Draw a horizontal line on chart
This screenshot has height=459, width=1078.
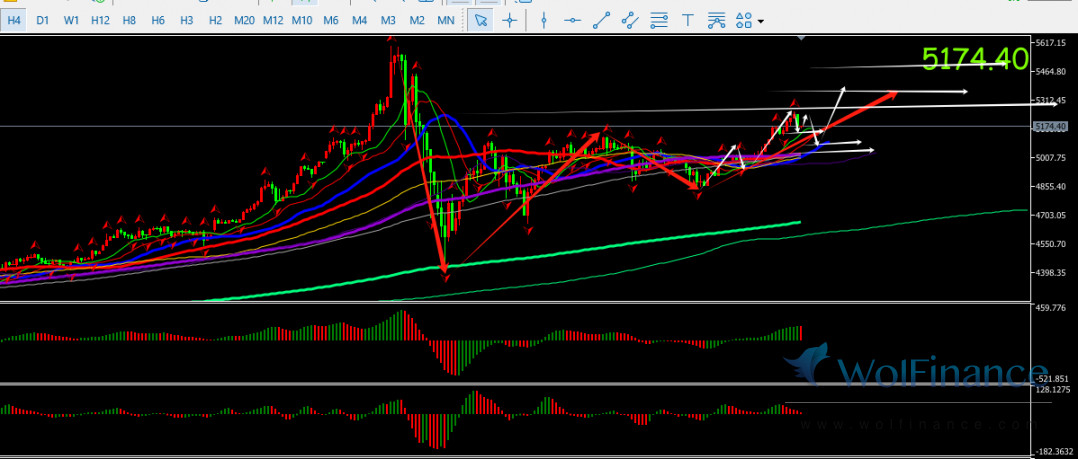click(x=571, y=20)
